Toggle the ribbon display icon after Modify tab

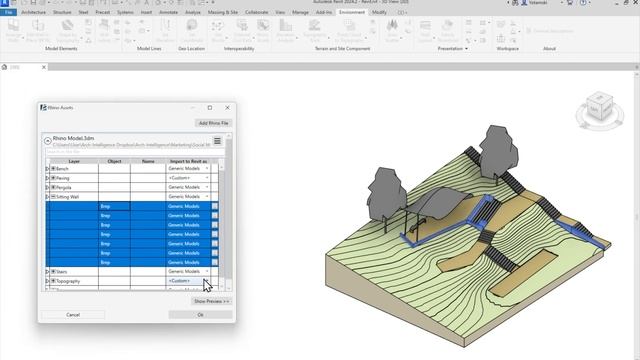[x=401, y=13]
